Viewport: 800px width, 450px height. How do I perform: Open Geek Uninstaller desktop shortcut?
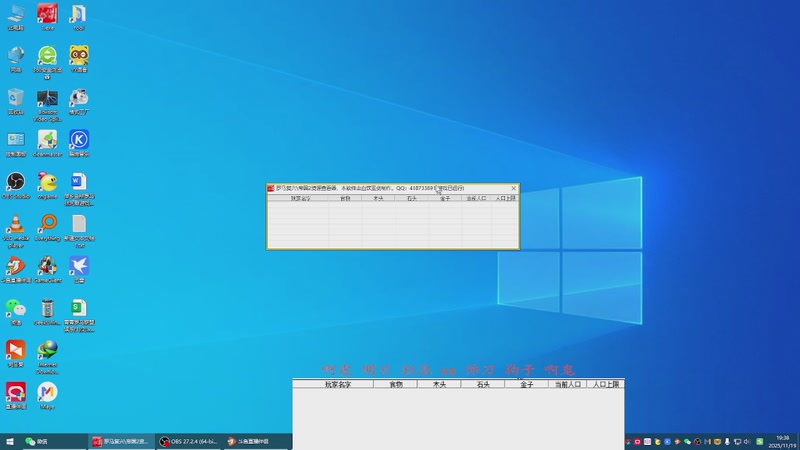click(x=47, y=312)
